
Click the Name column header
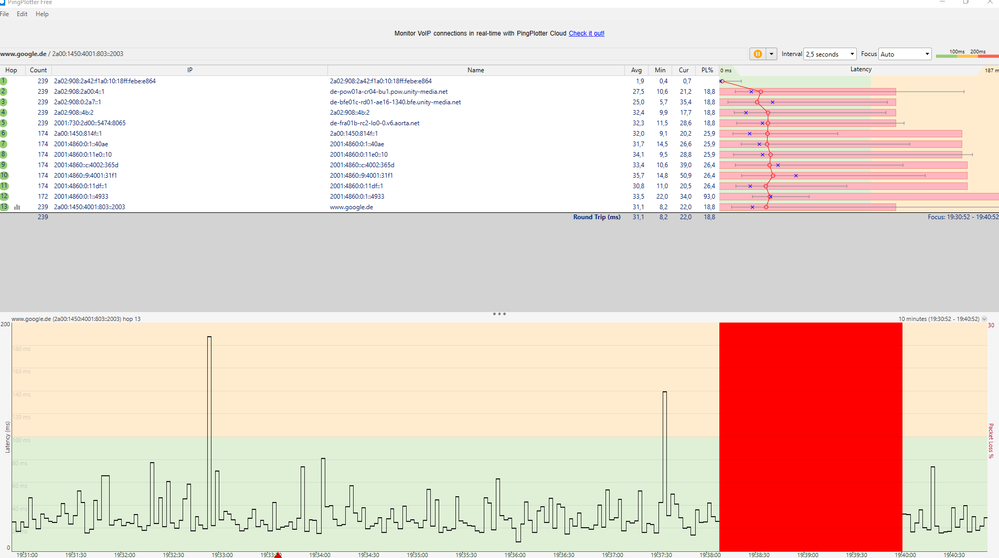pyautogui.click(x=476, y=70)
